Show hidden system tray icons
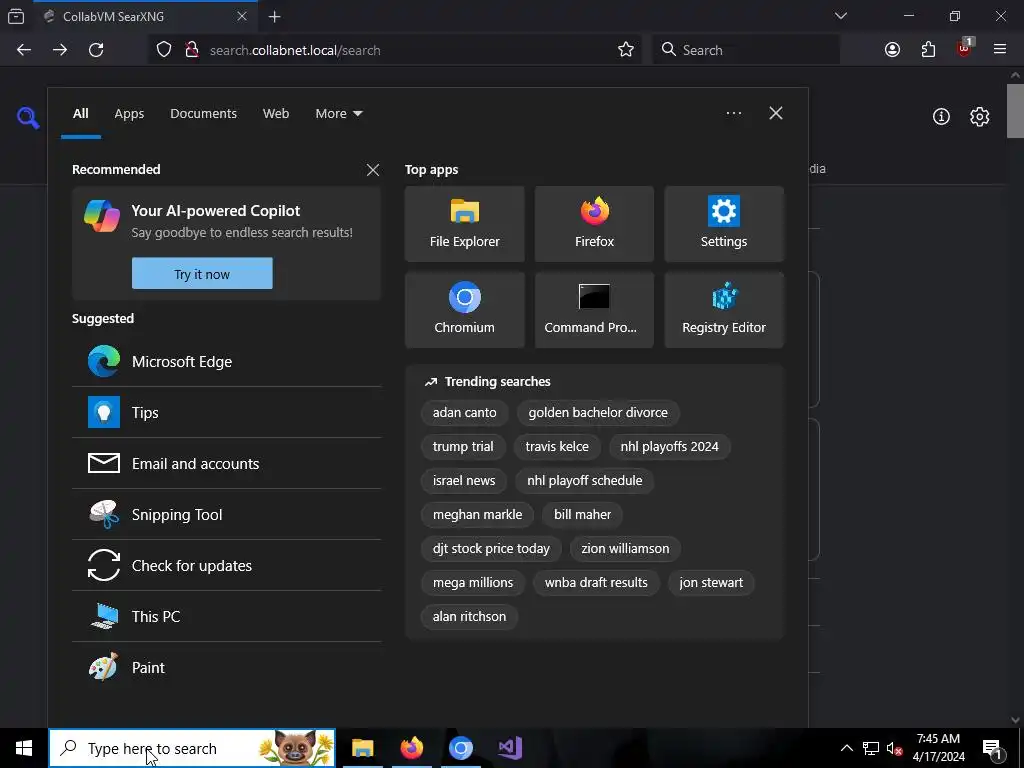 click(x=846, y=748)
